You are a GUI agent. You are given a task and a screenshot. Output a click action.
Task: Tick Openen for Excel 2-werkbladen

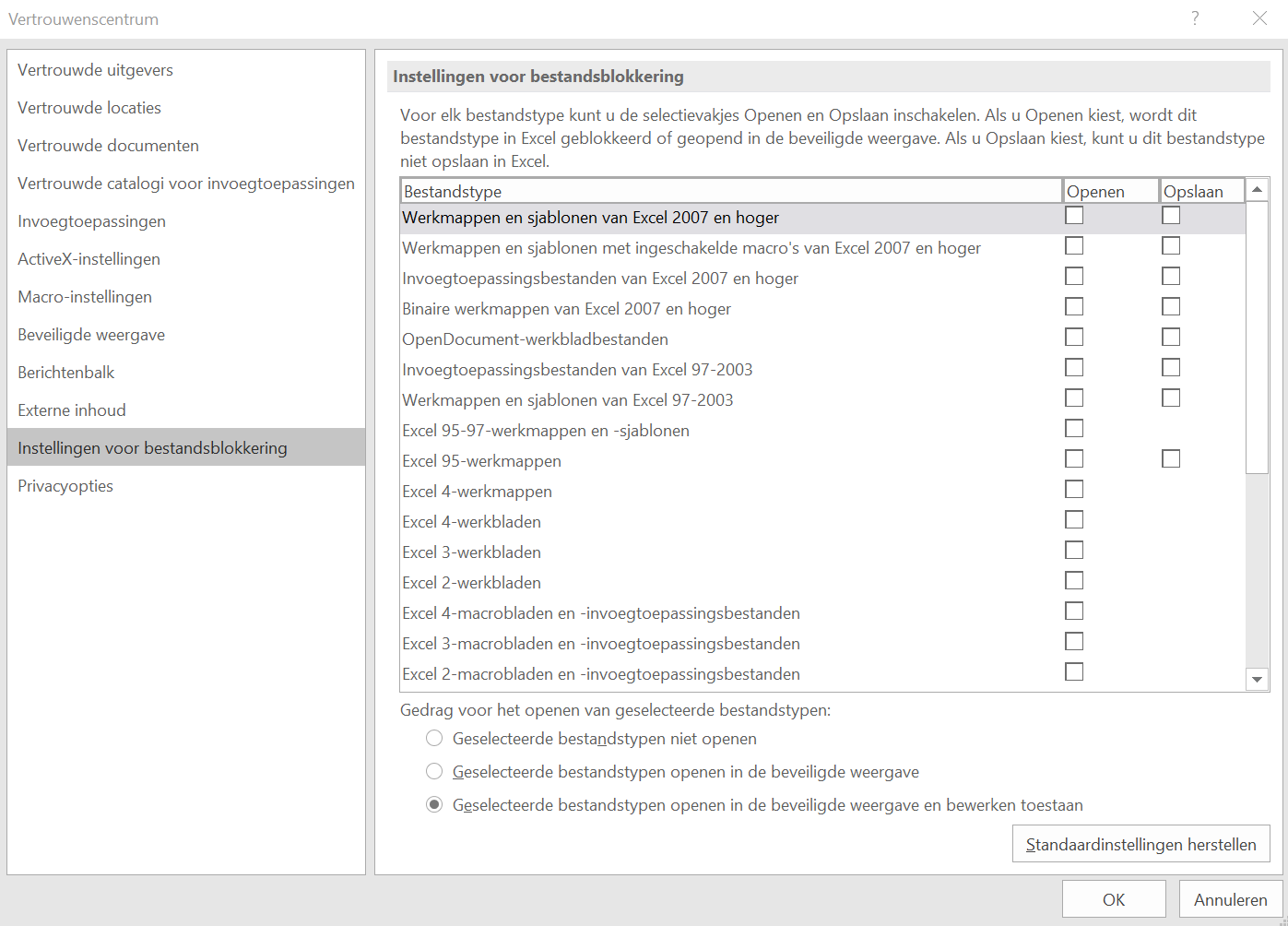click(x=1074, y=581)
